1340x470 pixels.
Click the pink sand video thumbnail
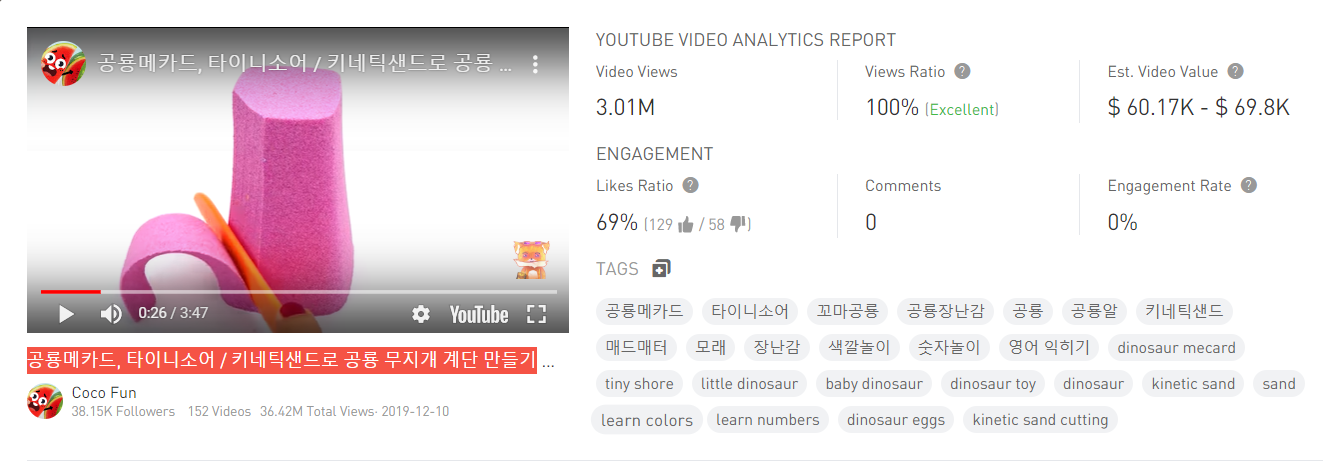pyautogui.click(x=298, y=180)
